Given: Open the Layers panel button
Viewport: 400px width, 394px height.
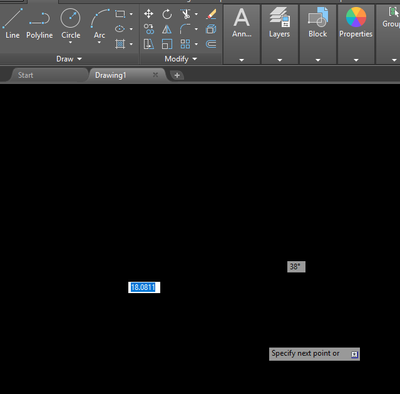Looking at the screenshot, I should click(x=280, y=23).
